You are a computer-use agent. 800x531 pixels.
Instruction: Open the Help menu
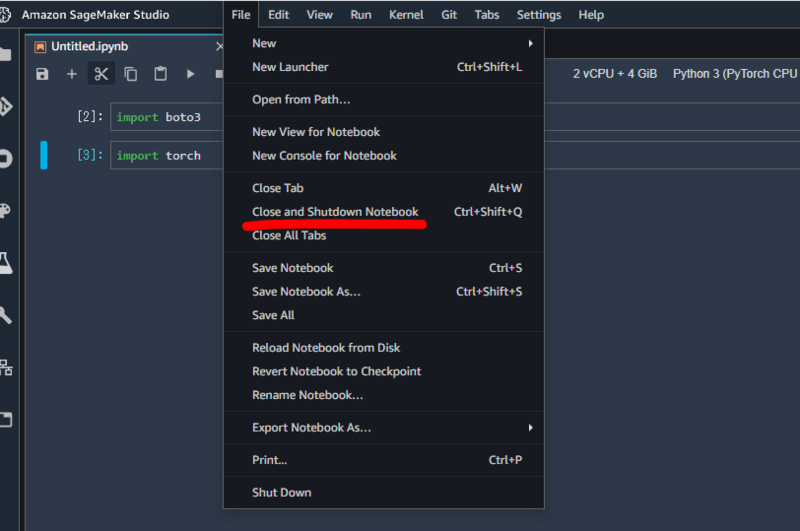591,15
